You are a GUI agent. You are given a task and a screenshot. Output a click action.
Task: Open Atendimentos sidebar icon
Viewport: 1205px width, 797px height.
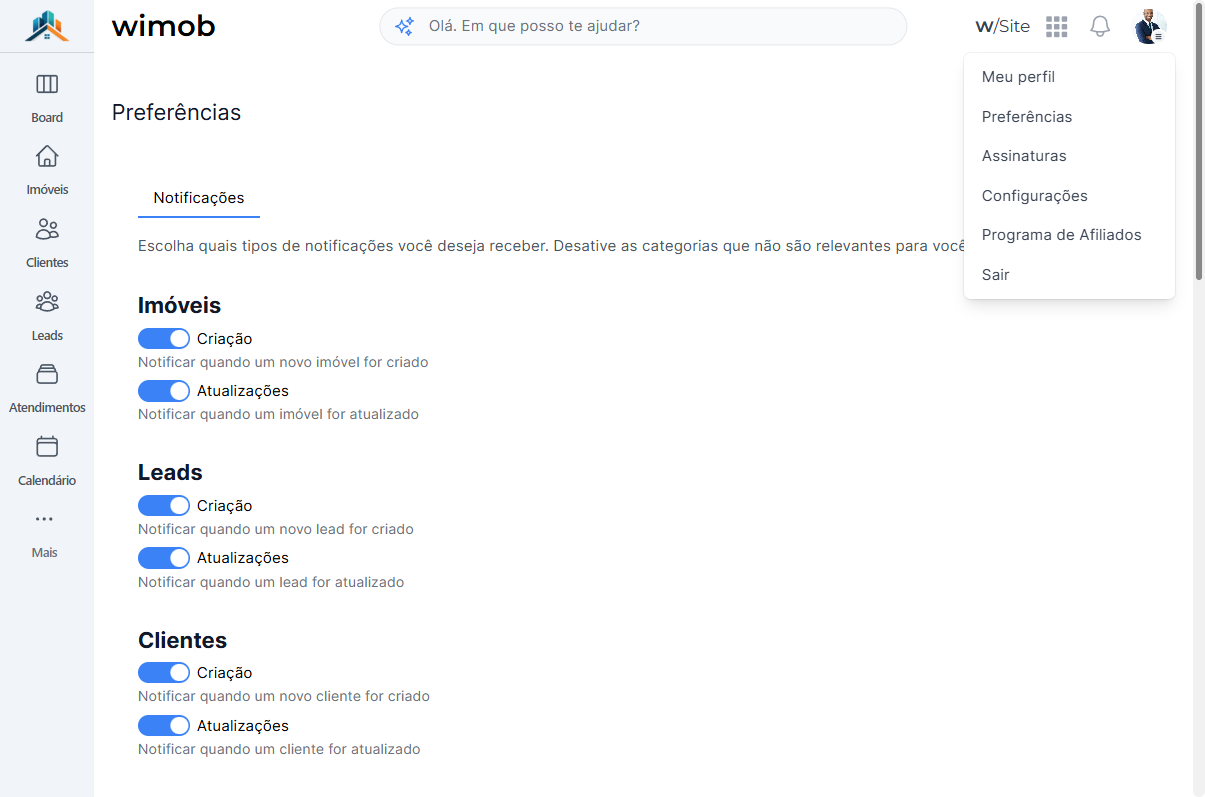[47, 374]
